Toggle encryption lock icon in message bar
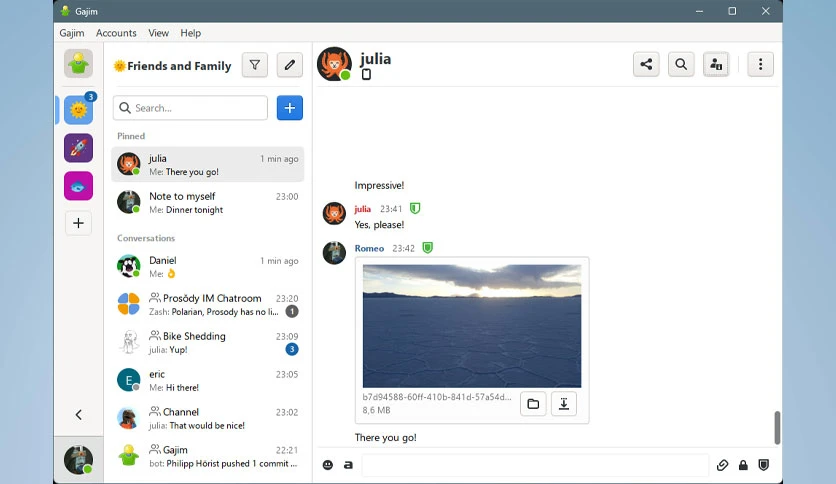Screen dimensions: 836x484 pyautogui.click(x=743, y=465)
